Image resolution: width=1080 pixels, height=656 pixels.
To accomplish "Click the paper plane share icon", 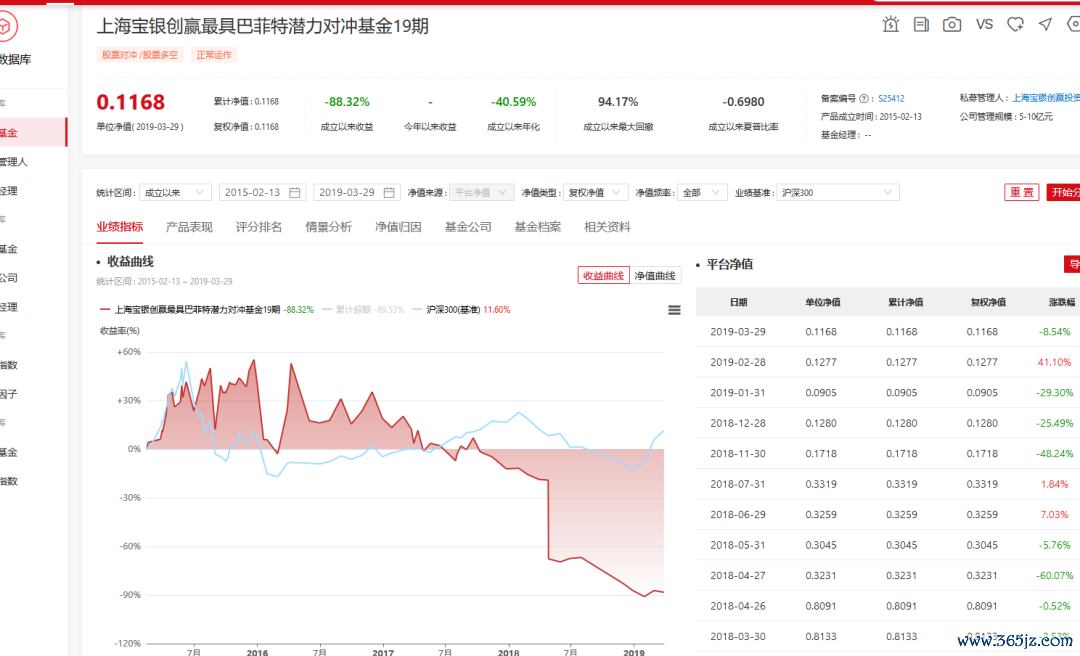I will [x=1046, y=25].
